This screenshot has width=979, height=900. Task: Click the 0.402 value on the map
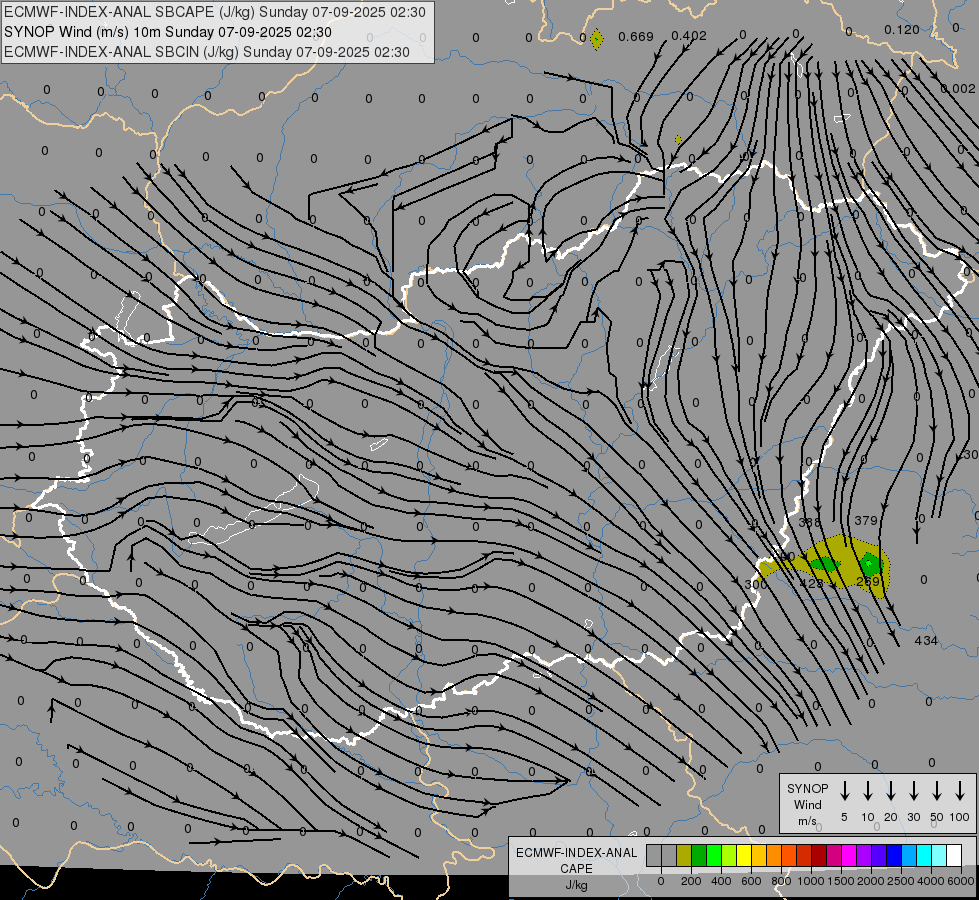coord(689,36)
